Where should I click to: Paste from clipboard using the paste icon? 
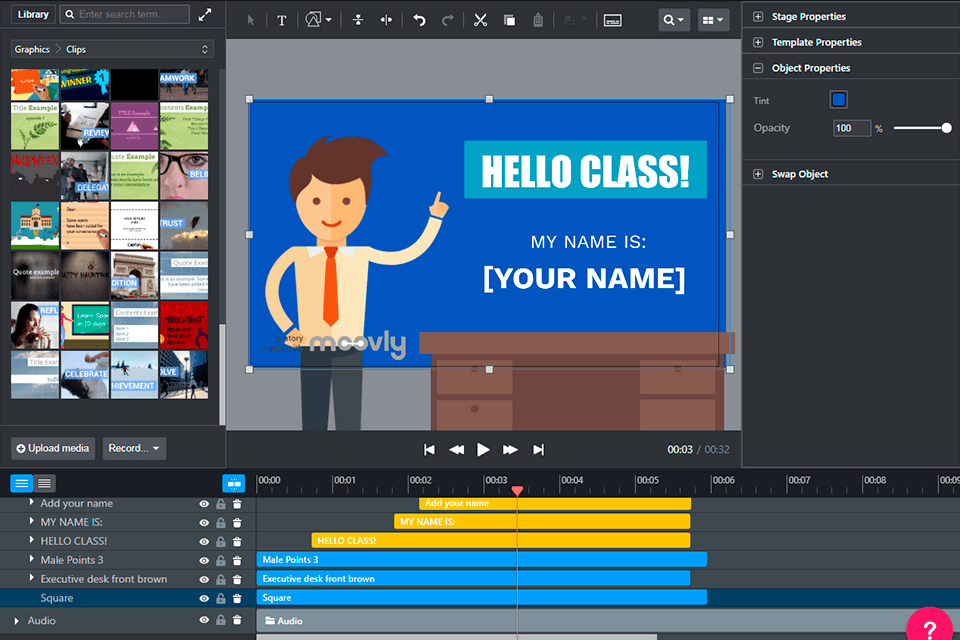tap(537, 20)
